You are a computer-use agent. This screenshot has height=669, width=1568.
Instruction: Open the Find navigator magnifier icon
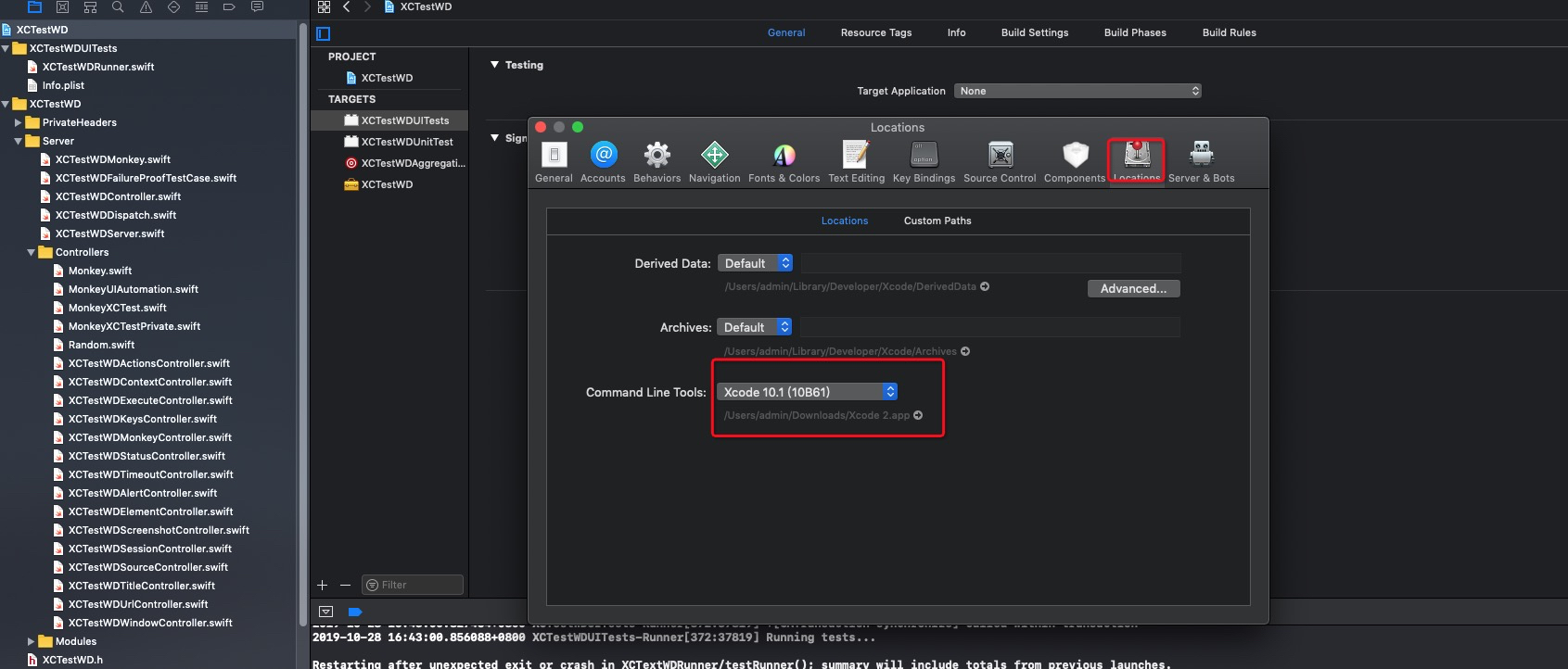(x=118, y=6)
